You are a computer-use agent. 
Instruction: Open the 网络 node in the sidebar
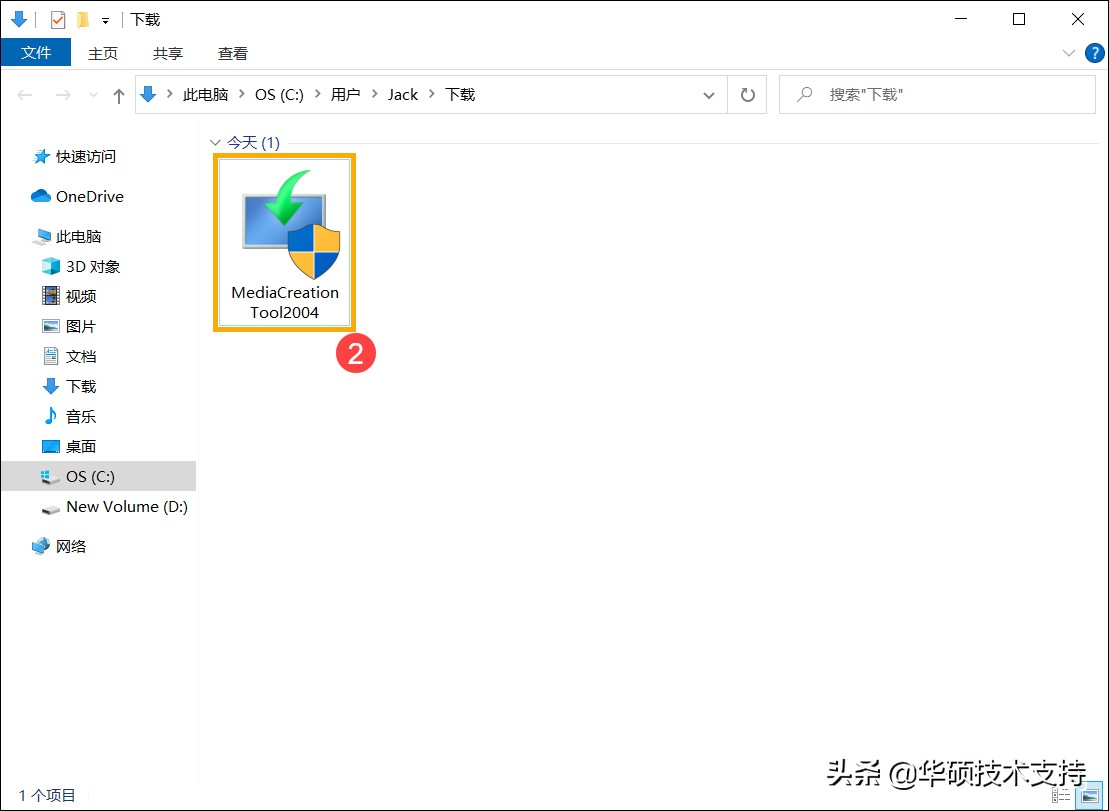pyautogui.click(x=65, y=546)
